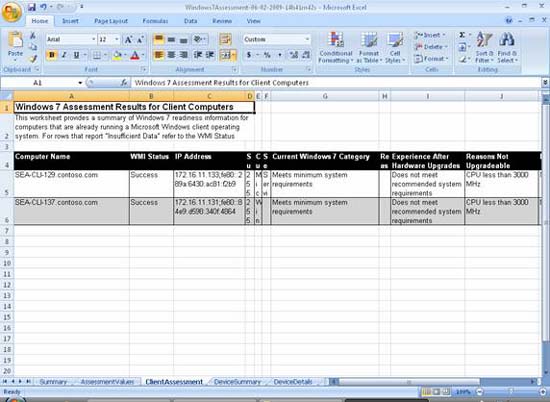This screenshot has height=402, width=550.
Task: Toggle Bold formatting
Action: tap(52, 55)
